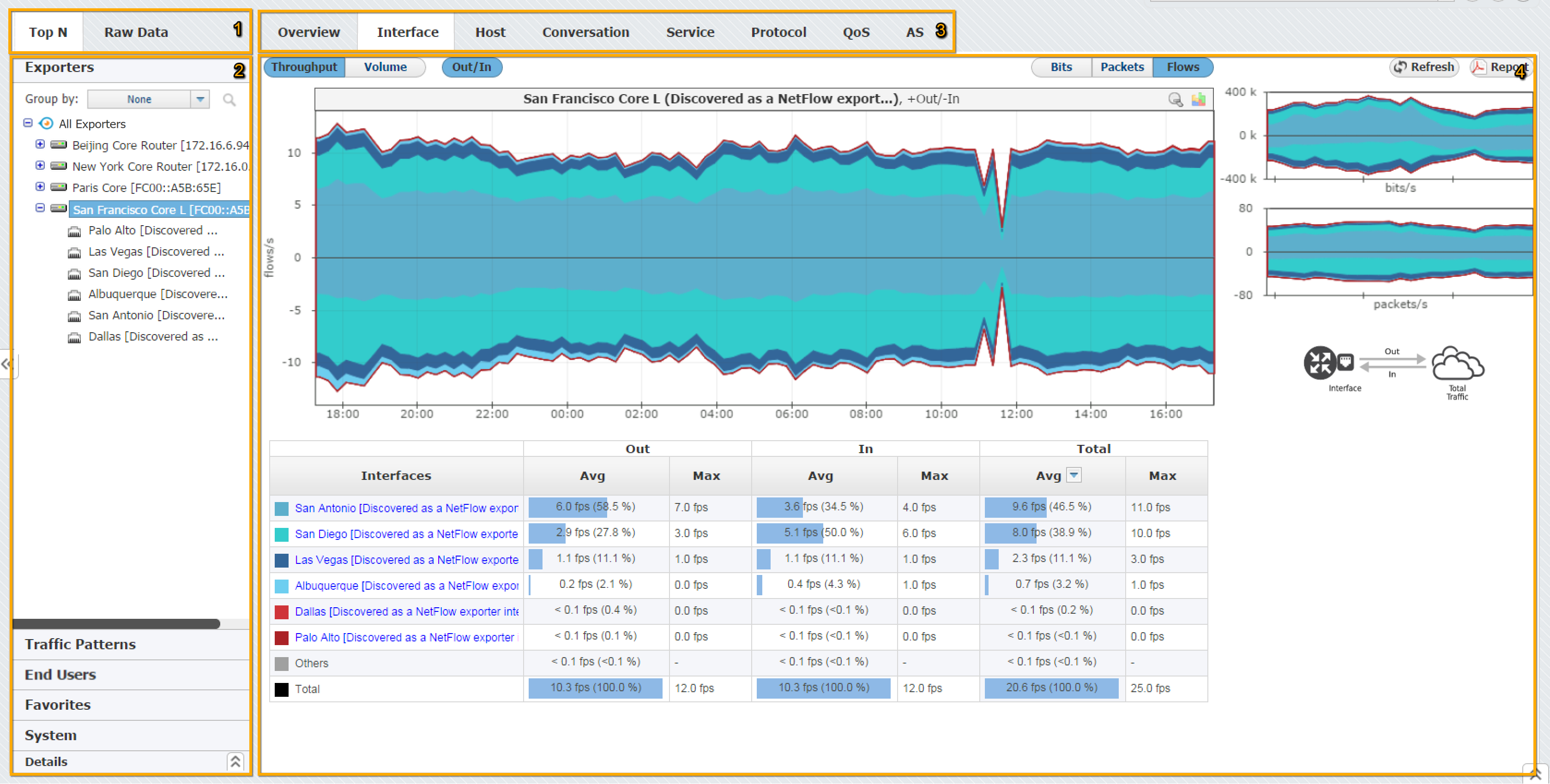Click the chart type icon in title bar
Image resolution: width=1550 pixels, height=784 pixels.
(1198, 99)
